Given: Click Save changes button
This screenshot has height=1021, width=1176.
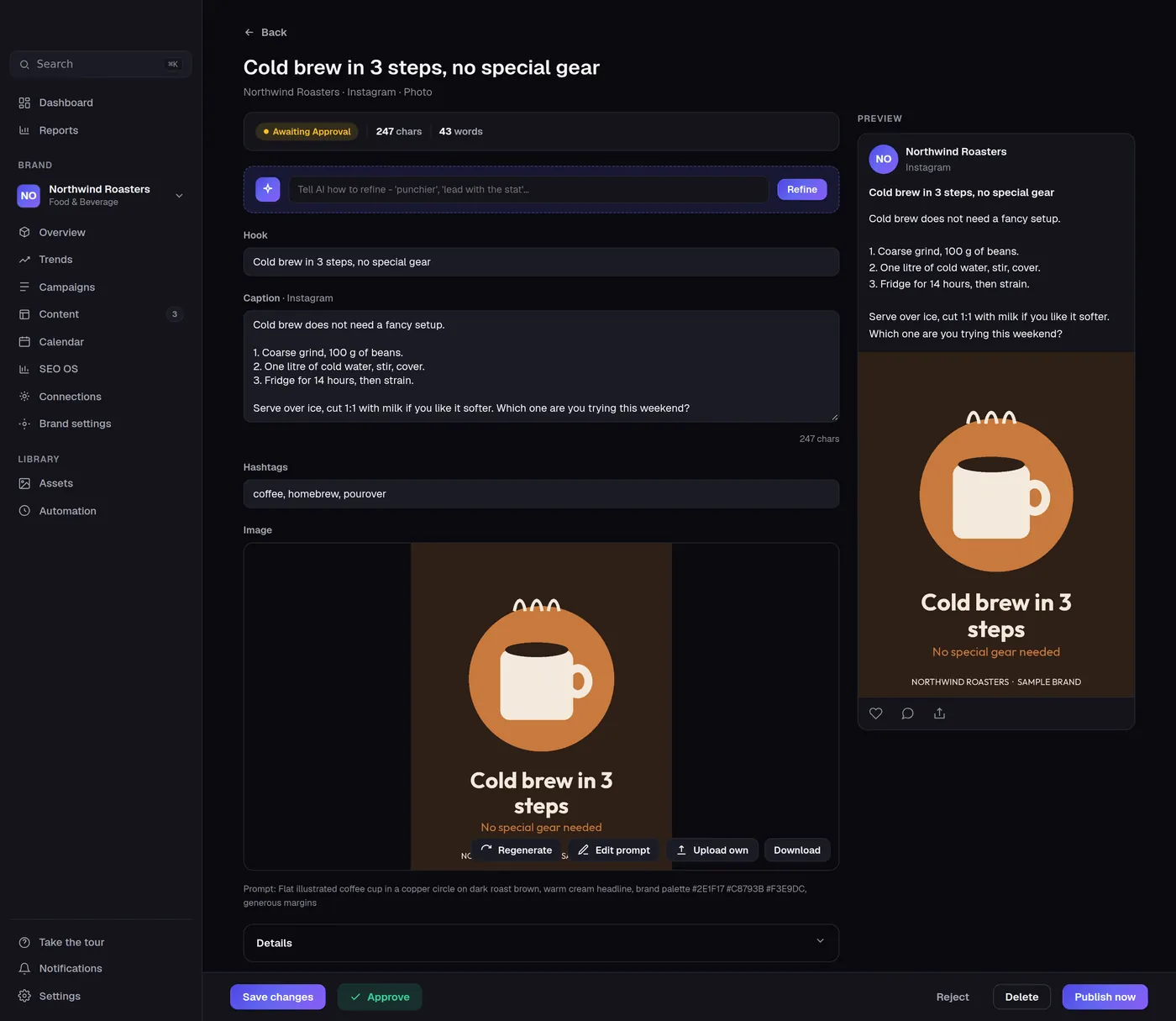Looking at the screenshot, I should (278, 997).
